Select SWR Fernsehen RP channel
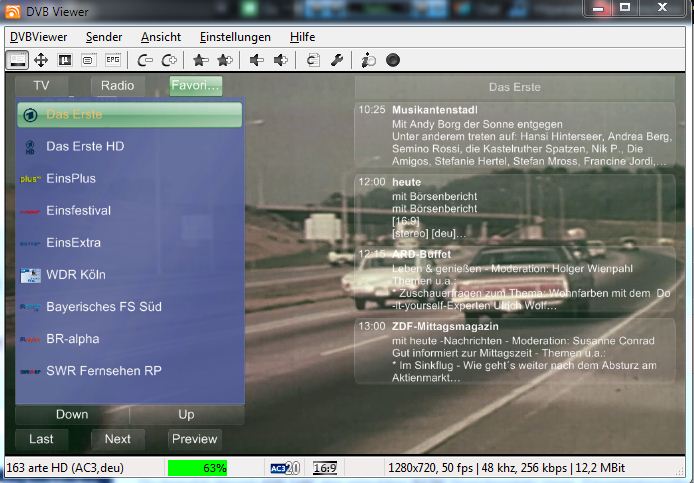Image resolution: width=694 pixels, height=483 pixels. click(130, 371)
